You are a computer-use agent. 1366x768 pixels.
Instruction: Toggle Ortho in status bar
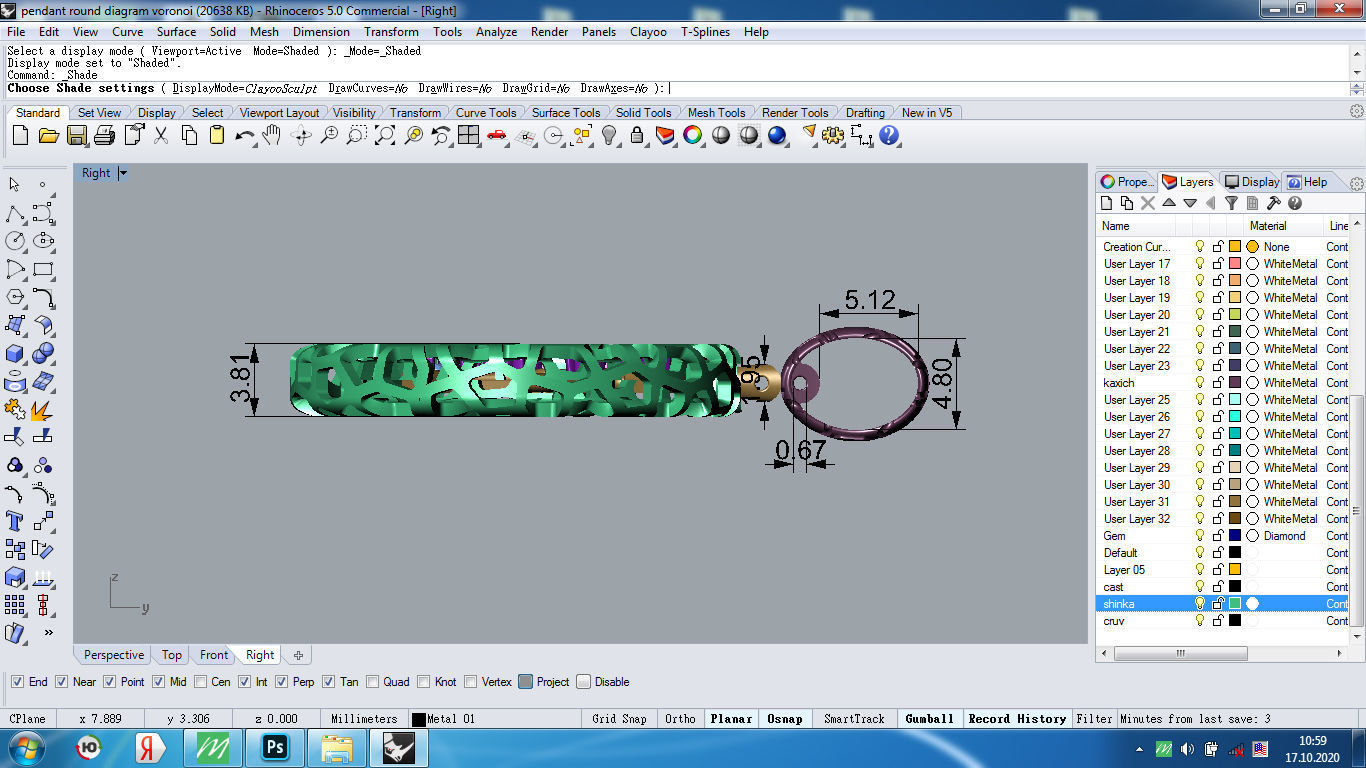pos(680,719)
